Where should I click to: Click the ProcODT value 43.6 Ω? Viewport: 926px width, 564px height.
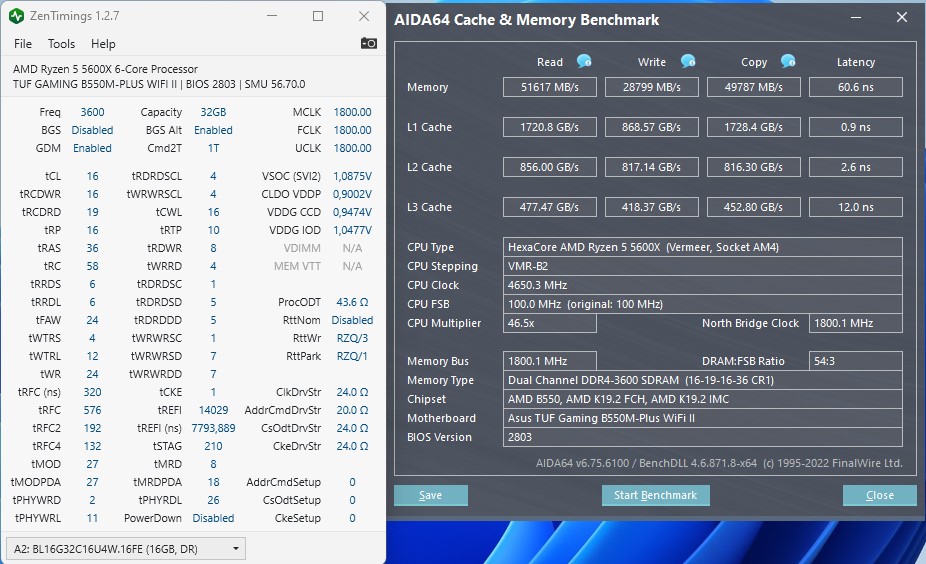[x=353, y=302]
